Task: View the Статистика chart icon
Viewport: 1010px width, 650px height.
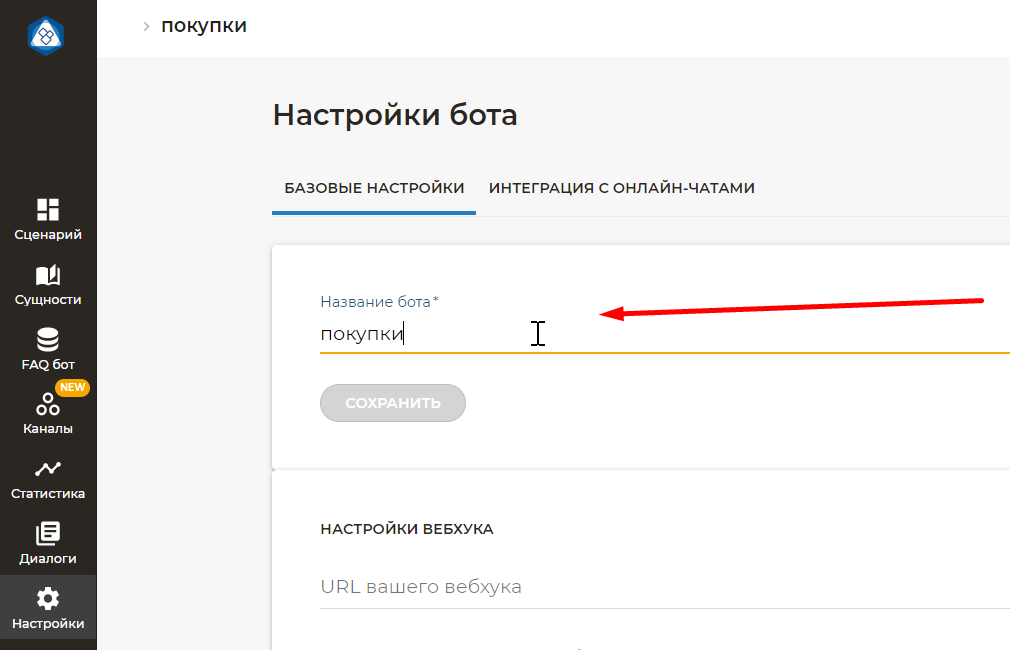Action: click(x=48, y=469)
